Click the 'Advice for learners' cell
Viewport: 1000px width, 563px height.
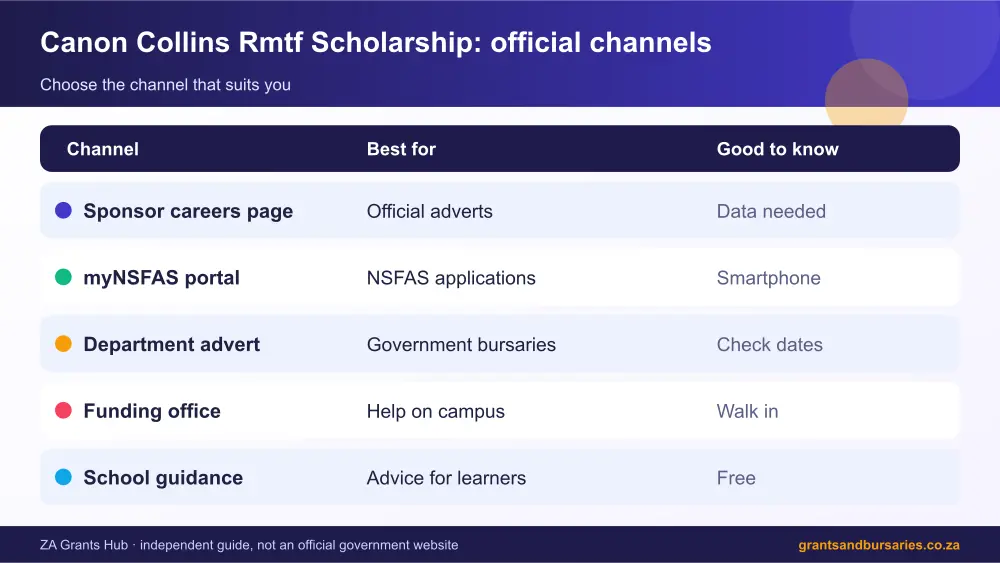click(x=446, y=478)
